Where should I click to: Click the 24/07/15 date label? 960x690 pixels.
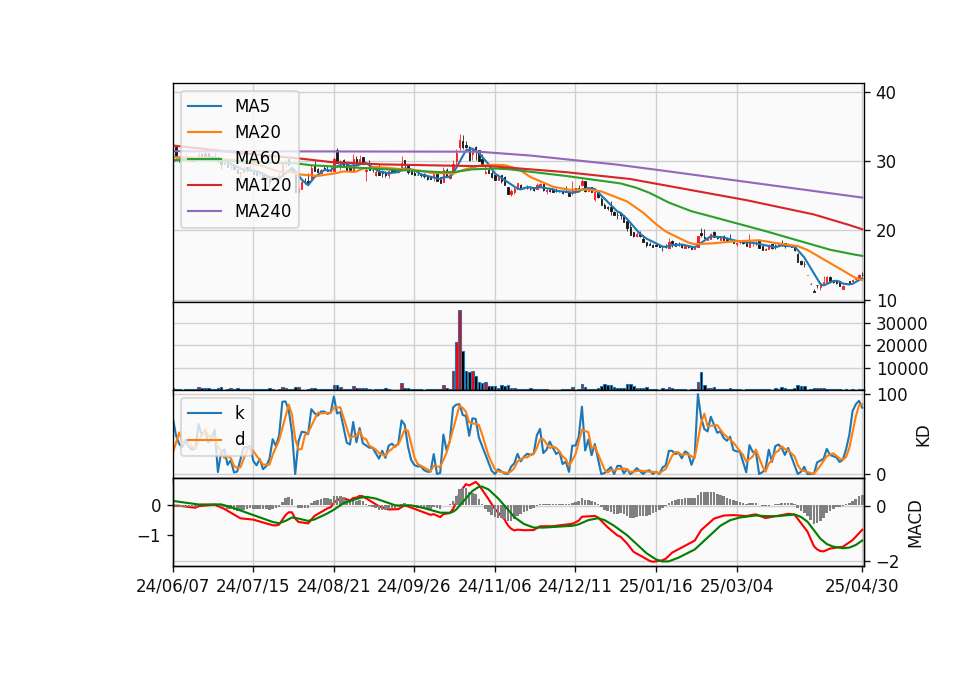tap(253, 586)
